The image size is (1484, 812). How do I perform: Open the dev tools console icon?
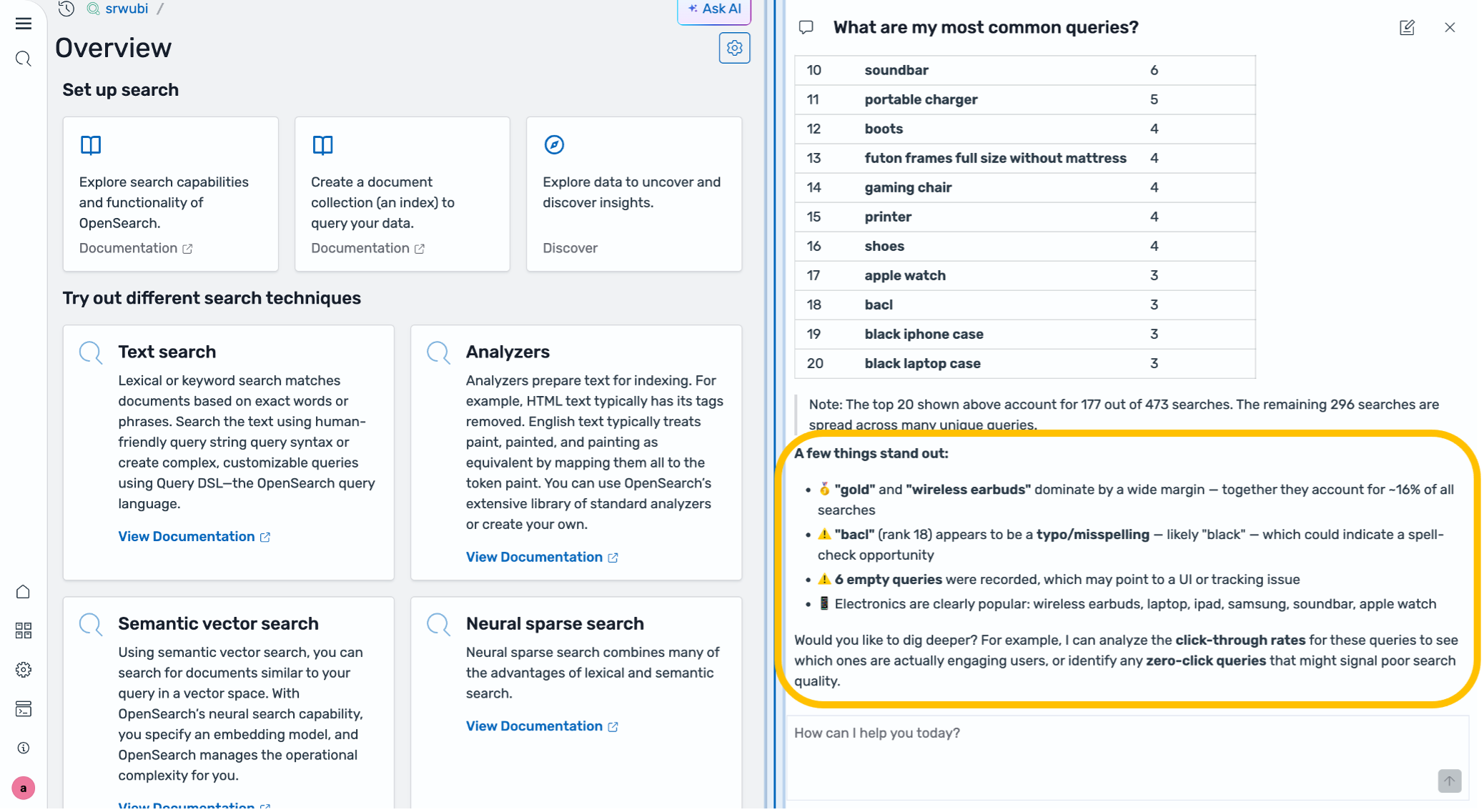[x=24, y=709]
